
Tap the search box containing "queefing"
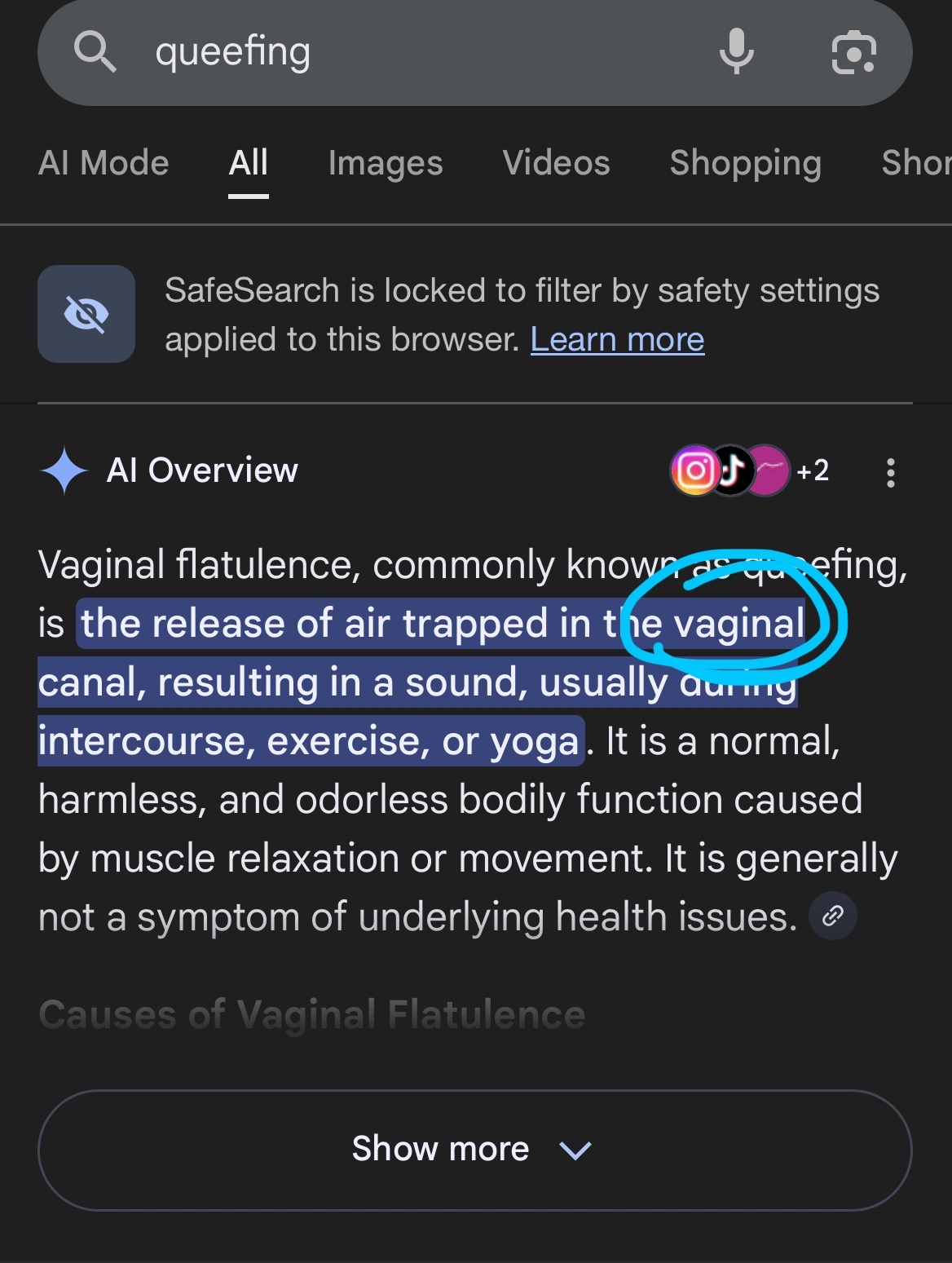click(408, 52)
